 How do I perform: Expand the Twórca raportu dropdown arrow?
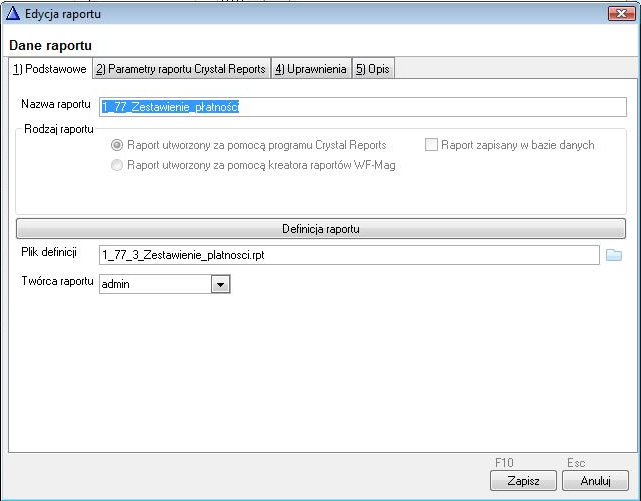tap(220, 284)
